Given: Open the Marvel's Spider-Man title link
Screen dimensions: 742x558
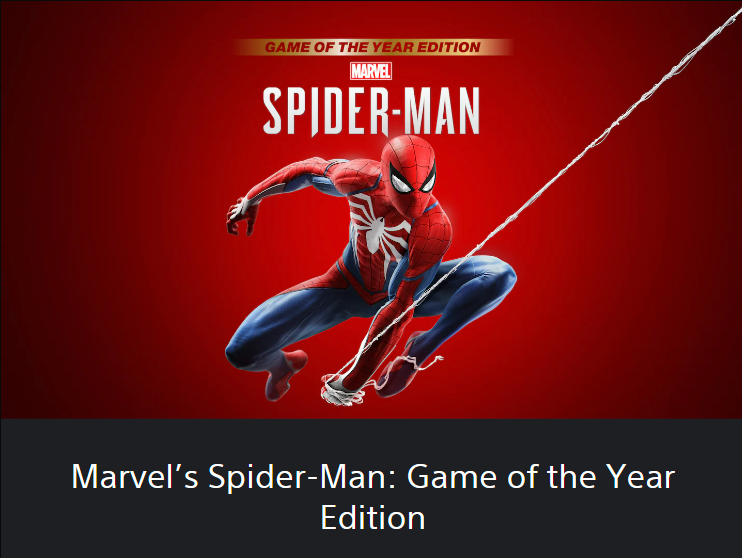Looking at the screenshot, I should pyautogui.click(x=373, y=496).
